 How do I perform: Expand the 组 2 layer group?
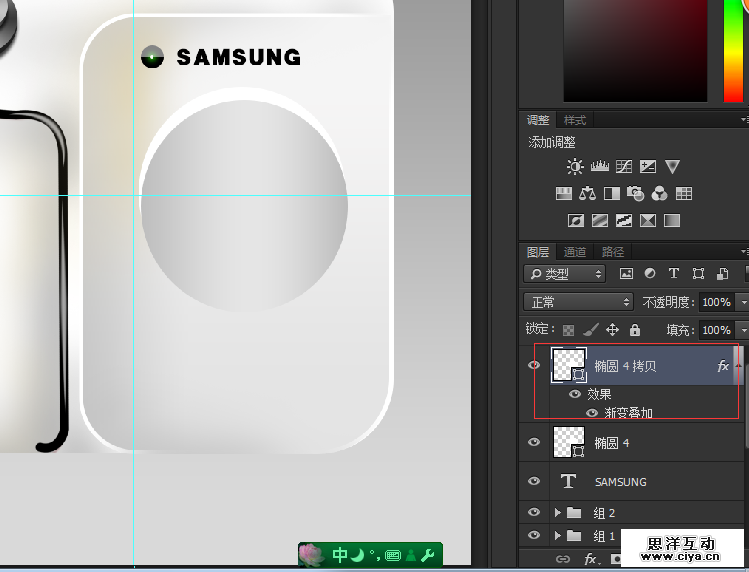[557, 513]
